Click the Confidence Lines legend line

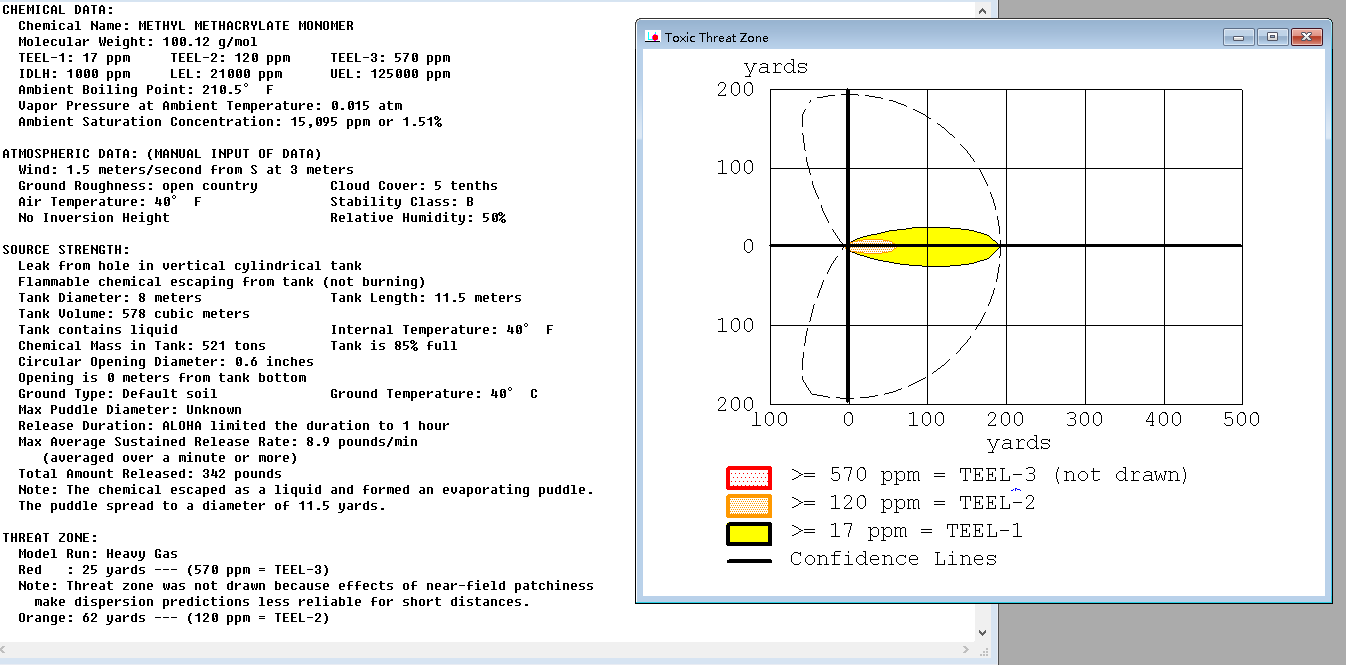749,561
